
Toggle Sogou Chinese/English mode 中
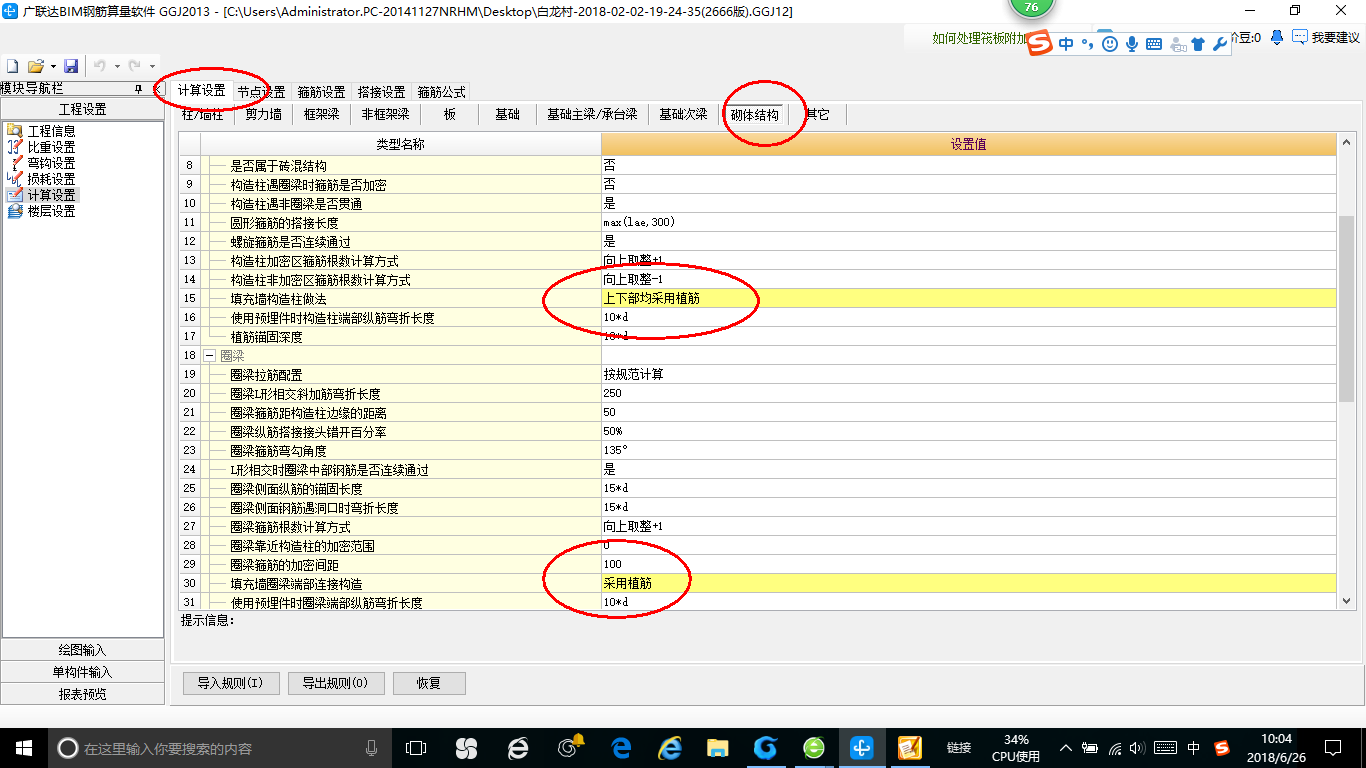(x=1066, y=44)
